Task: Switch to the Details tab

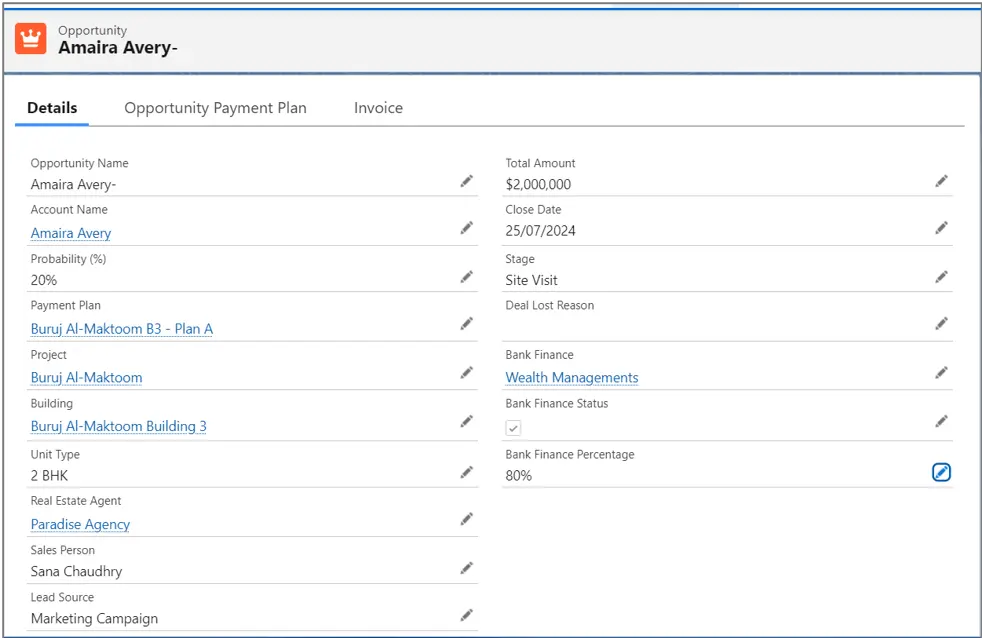Action: click(52, 108)
